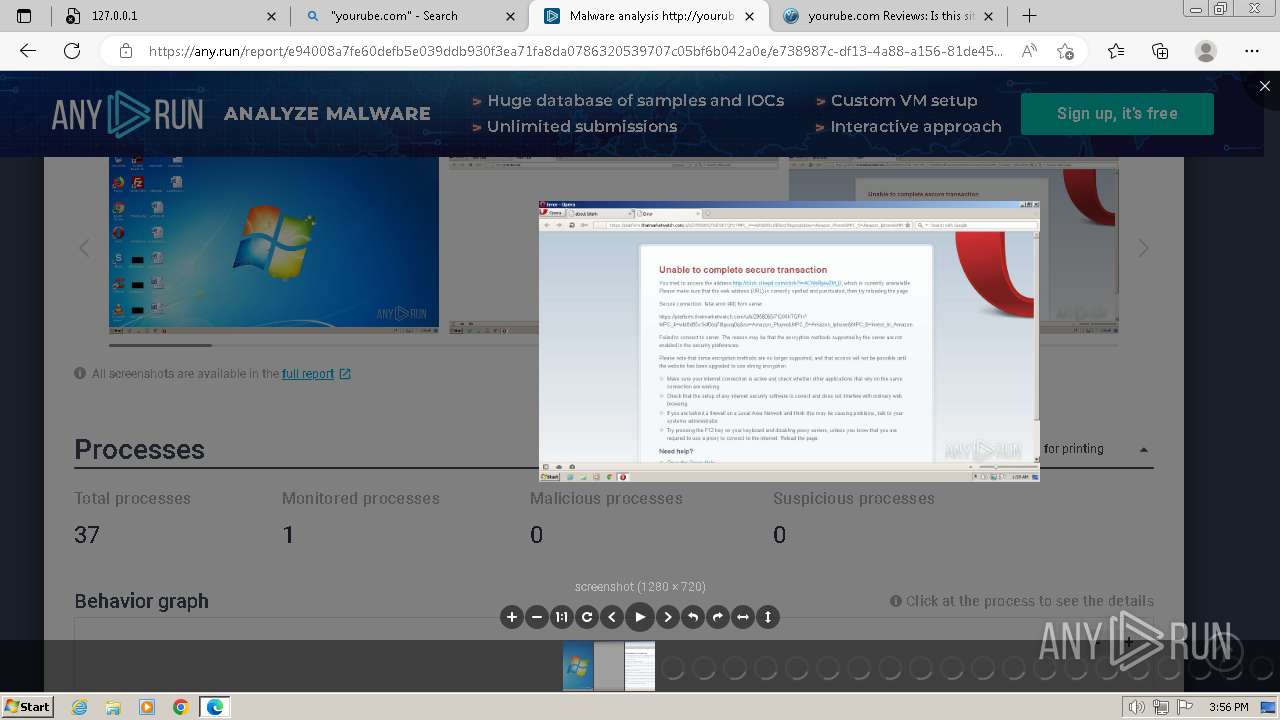Flip the image vertically
1280x720 pixels.
pyautogui.click(x=768, y=617)
